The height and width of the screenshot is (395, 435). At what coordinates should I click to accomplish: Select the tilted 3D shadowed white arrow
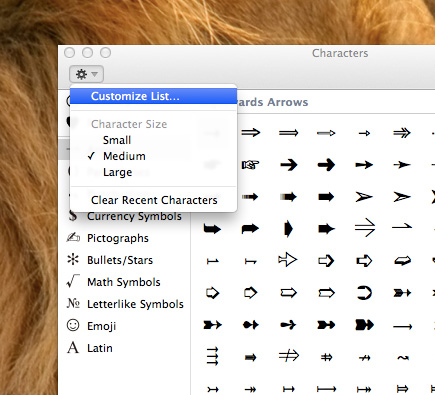402,261
